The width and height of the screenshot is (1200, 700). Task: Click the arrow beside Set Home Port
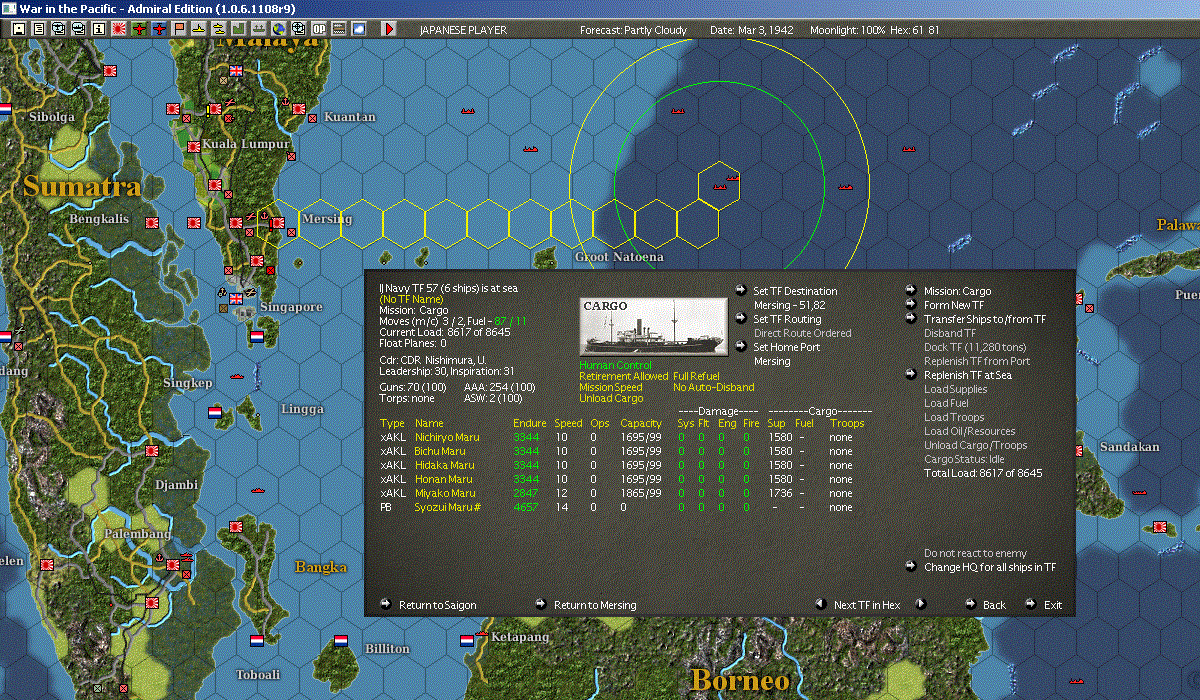coord(741,347)
